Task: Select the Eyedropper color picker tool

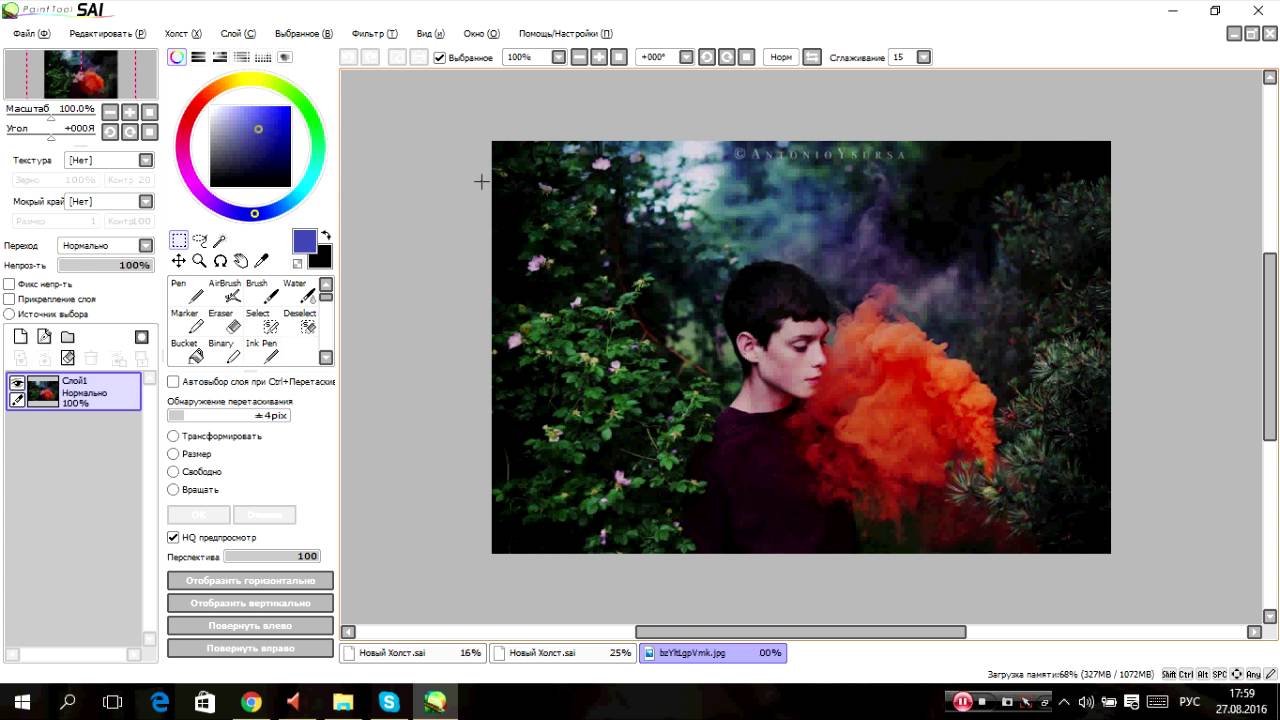Action: click(262, 261)
